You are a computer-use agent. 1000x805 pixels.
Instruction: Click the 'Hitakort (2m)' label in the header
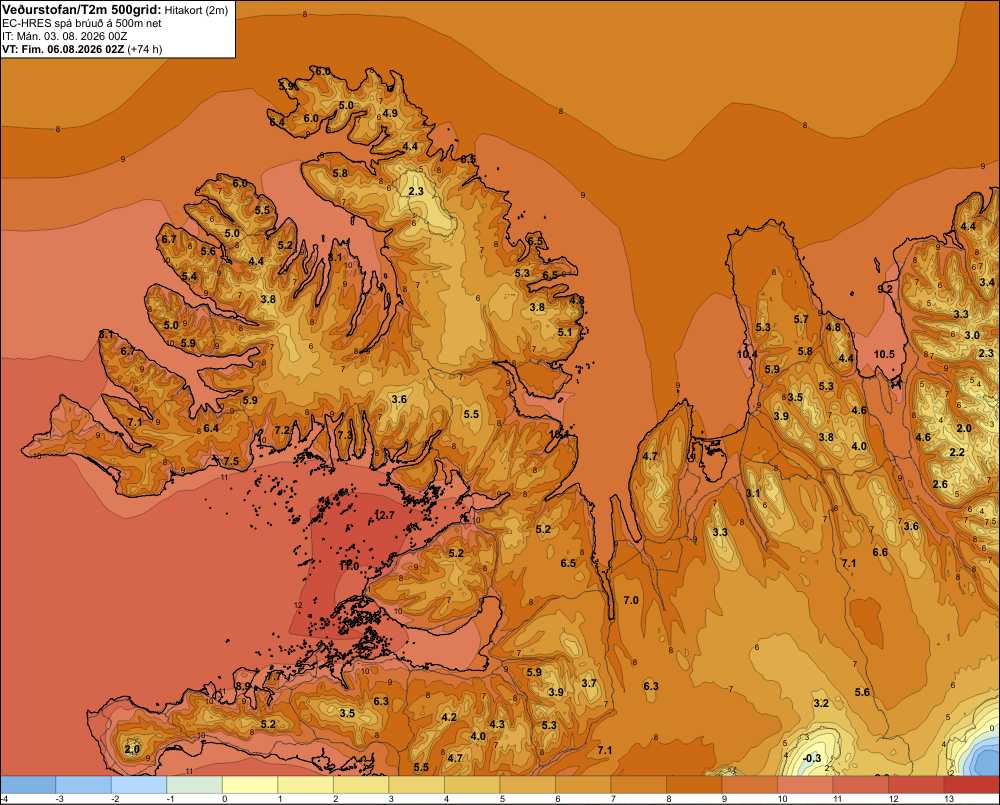(196, 10)
